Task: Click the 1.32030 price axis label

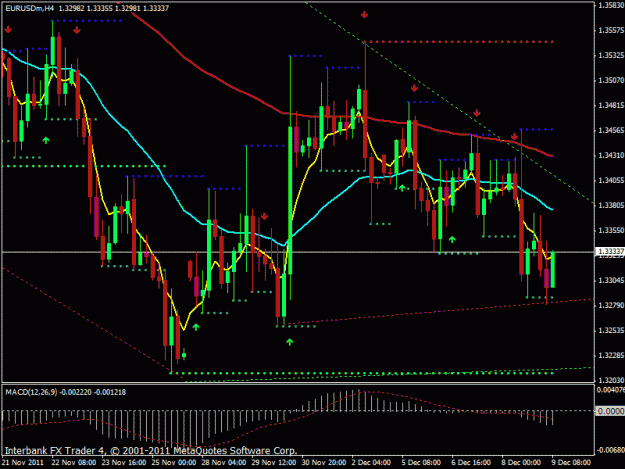Action: coord(611,380)
